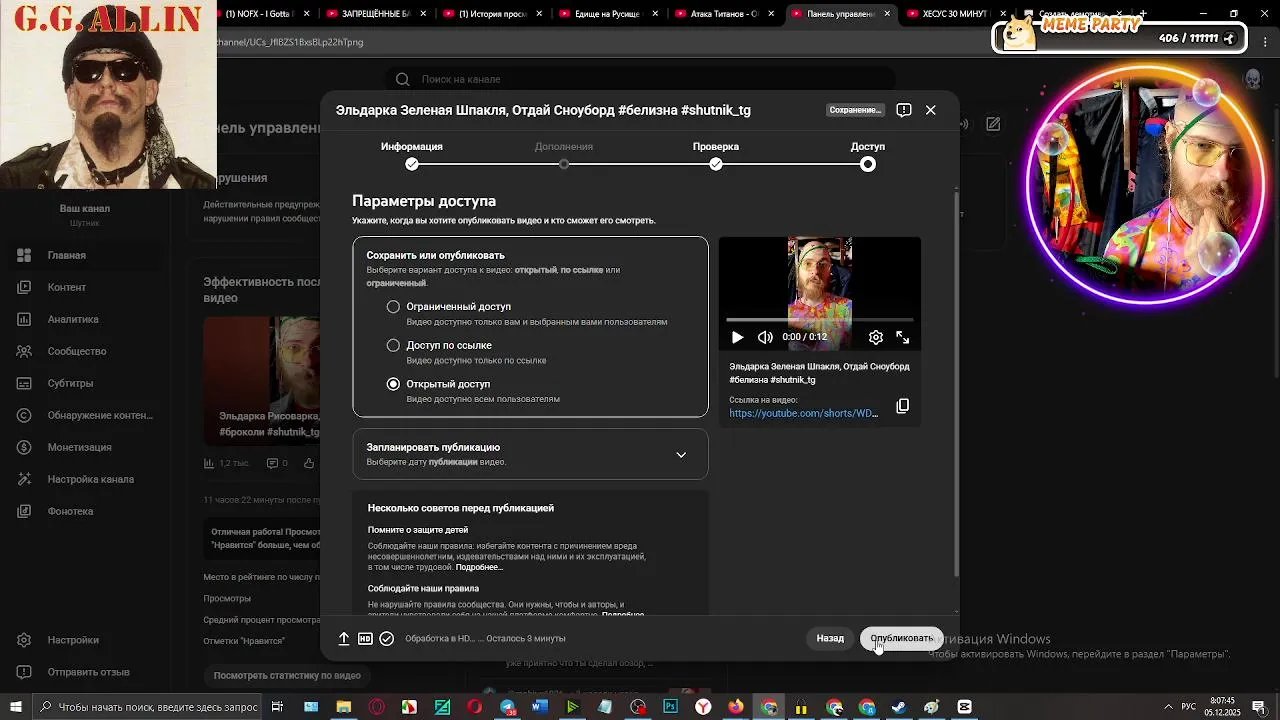This screenshot has width=1280, height=720.
Task: Click the РУС language indicator
Action: [1188, 707]
